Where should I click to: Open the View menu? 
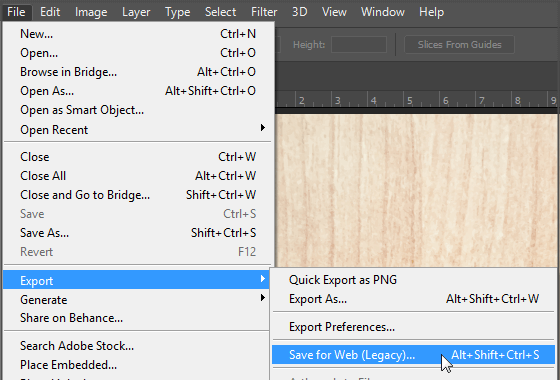[334, 12]
